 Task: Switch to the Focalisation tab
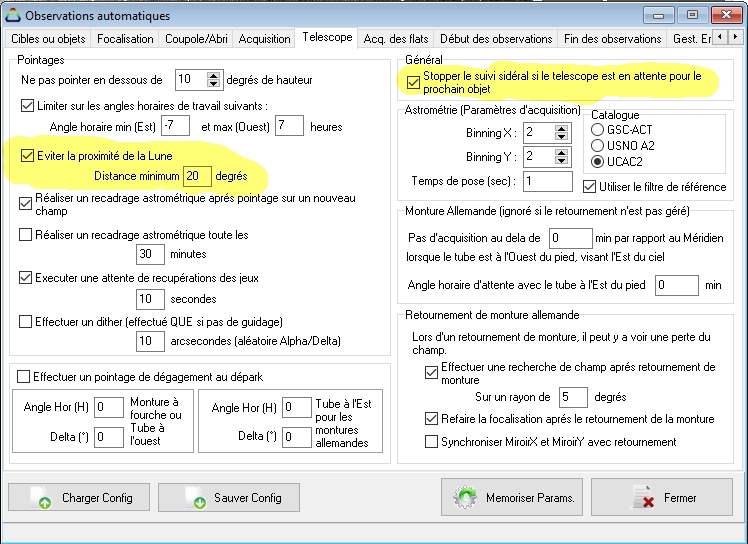tap(125, 39)
